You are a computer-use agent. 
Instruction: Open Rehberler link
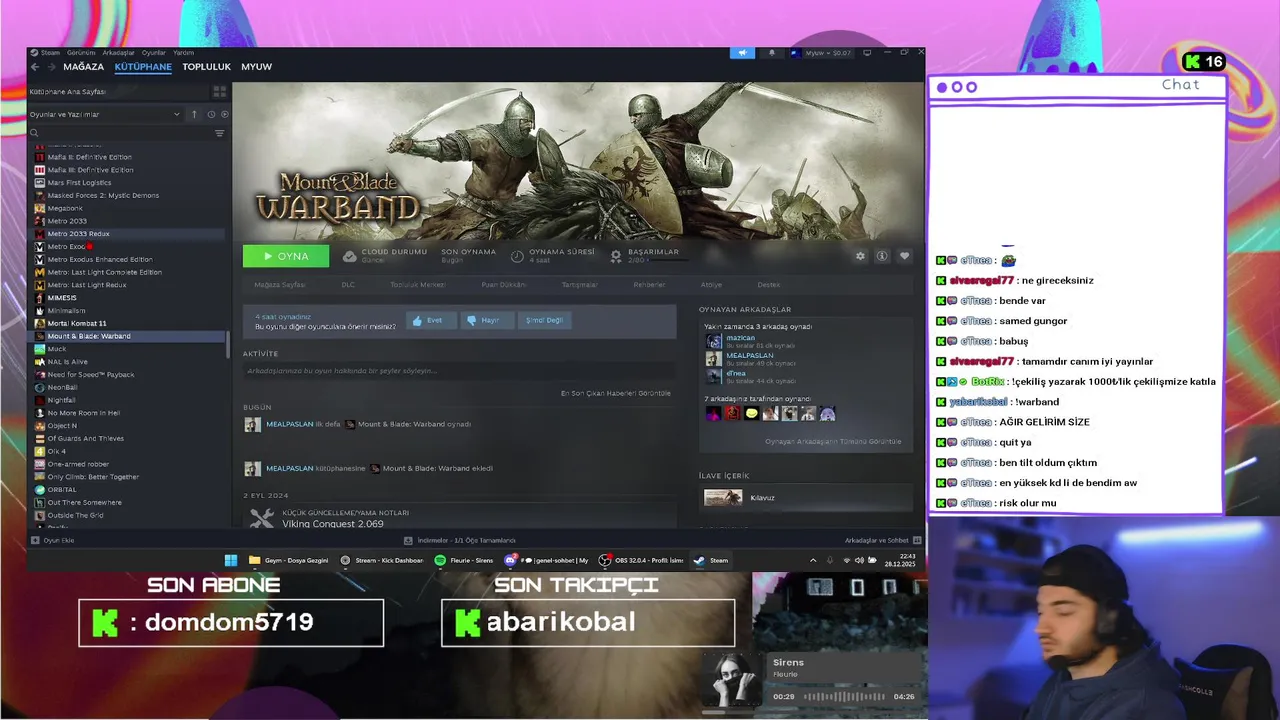coord(649,285)
